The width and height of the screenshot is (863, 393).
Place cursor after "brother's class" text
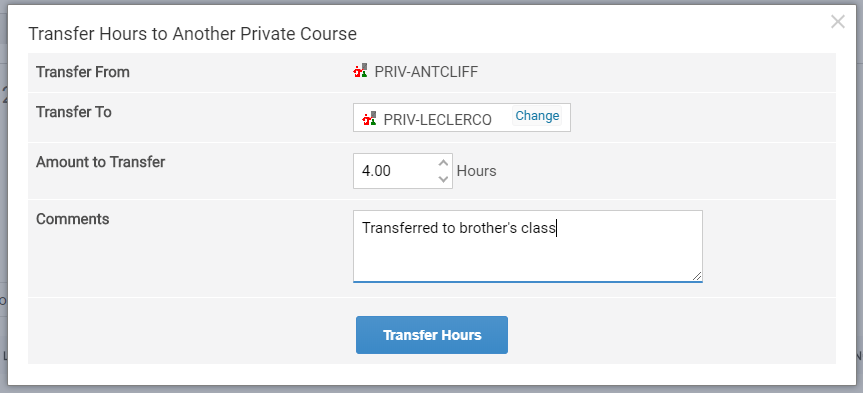[x=557, y=228]
